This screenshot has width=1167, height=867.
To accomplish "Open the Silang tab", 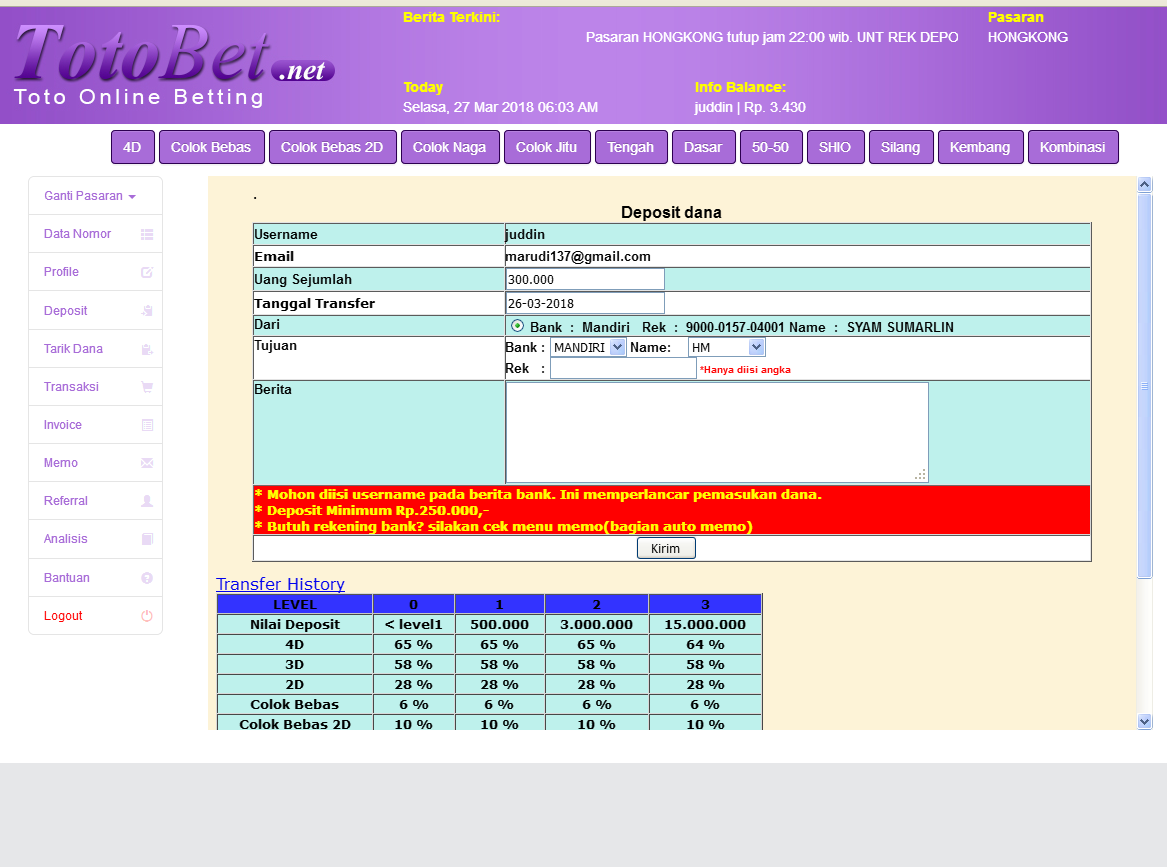I will (901, 147).
